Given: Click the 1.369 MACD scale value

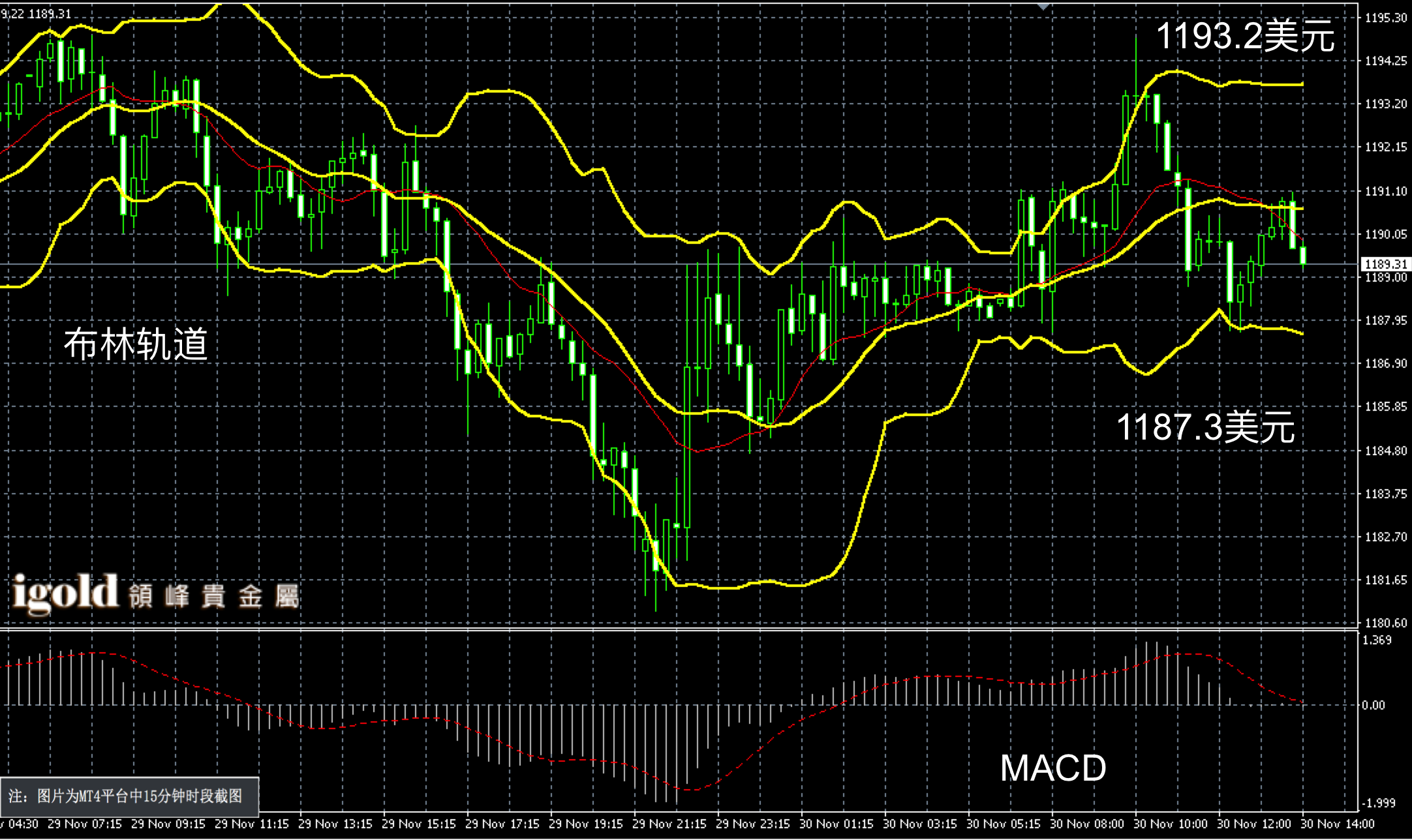Looking at the screenshot, I should coord(1377,640).
